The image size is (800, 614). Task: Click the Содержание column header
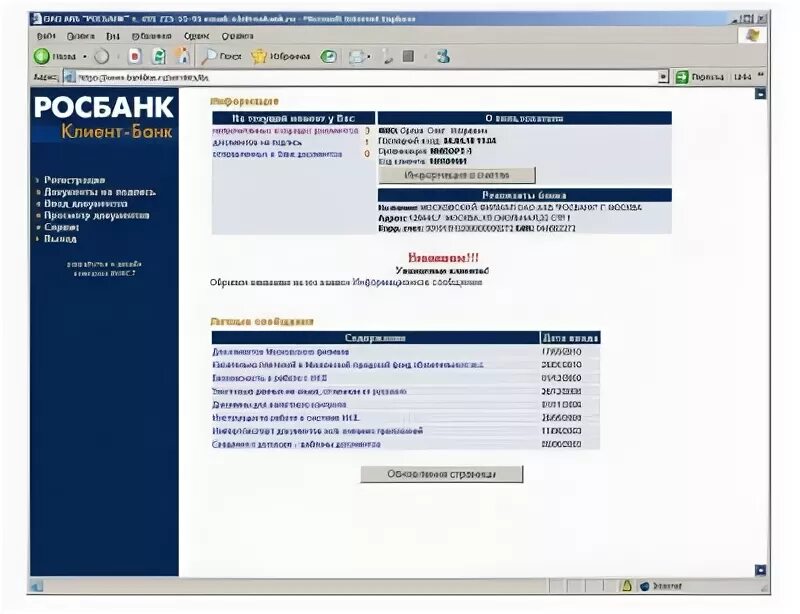tap(375, 338)
